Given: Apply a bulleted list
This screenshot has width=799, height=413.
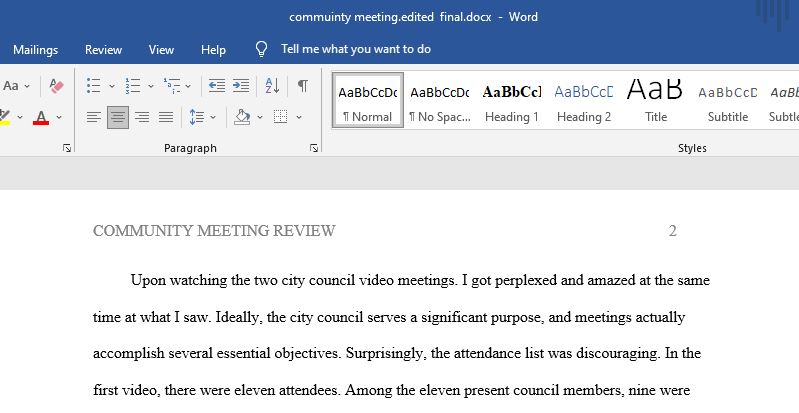Looking at the screenshot, I should [x=93, y=86].
